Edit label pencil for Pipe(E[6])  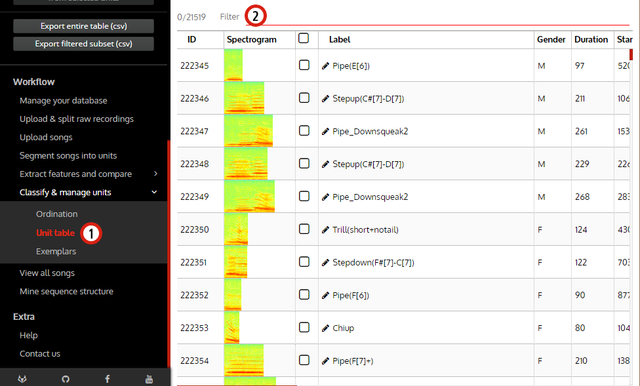click(325, 66)
